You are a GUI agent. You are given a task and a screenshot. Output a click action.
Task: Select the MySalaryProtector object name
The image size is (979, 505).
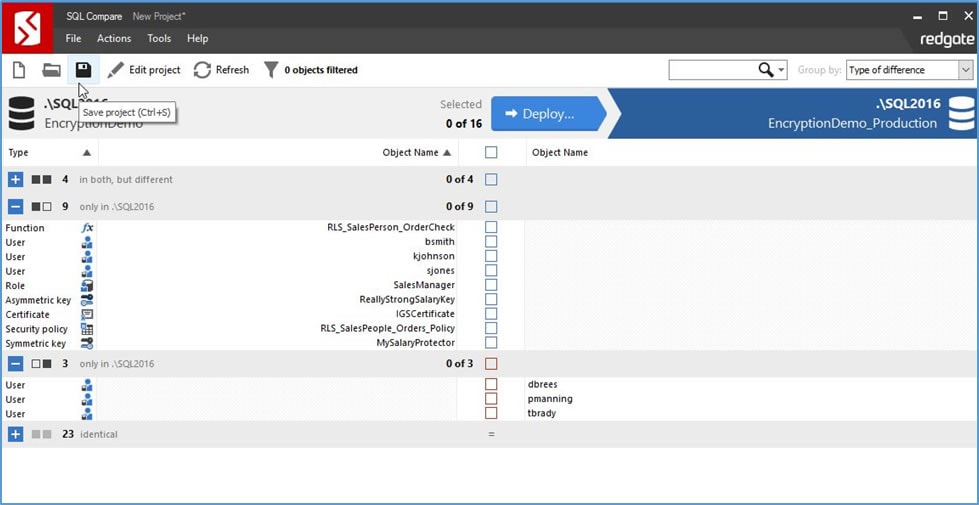[415, 343]
